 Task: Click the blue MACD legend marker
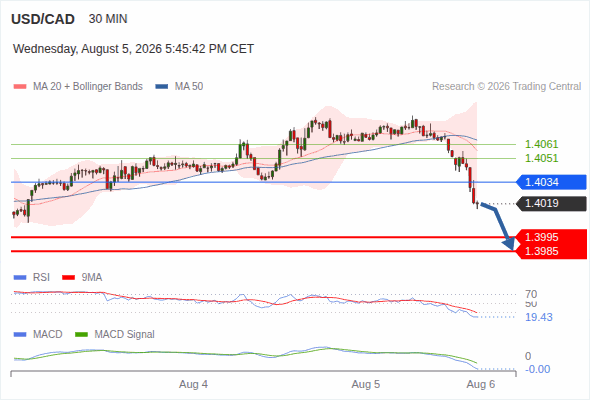(20, 335)
